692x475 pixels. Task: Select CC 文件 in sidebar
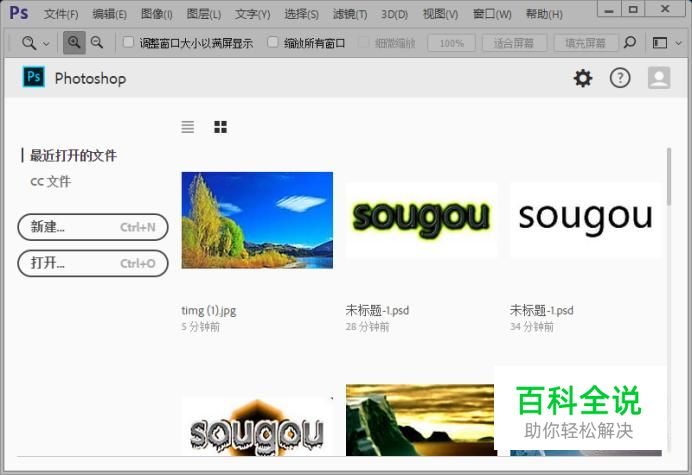pos(50,181)
